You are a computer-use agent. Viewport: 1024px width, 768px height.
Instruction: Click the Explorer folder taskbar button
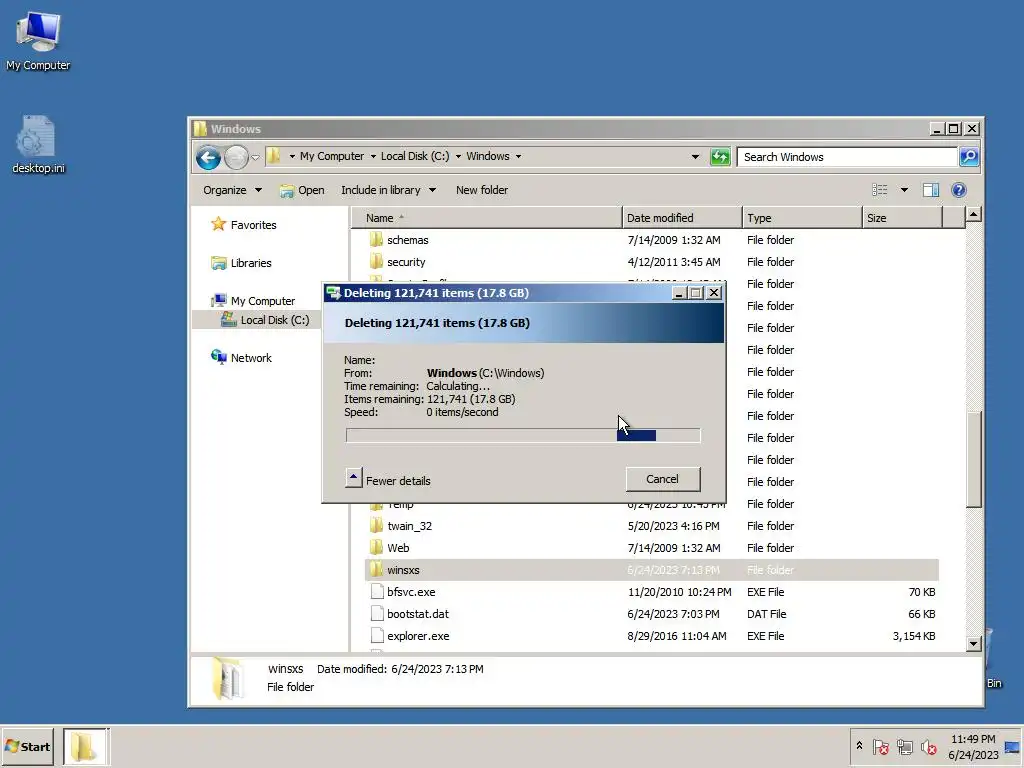coord(86,746)
